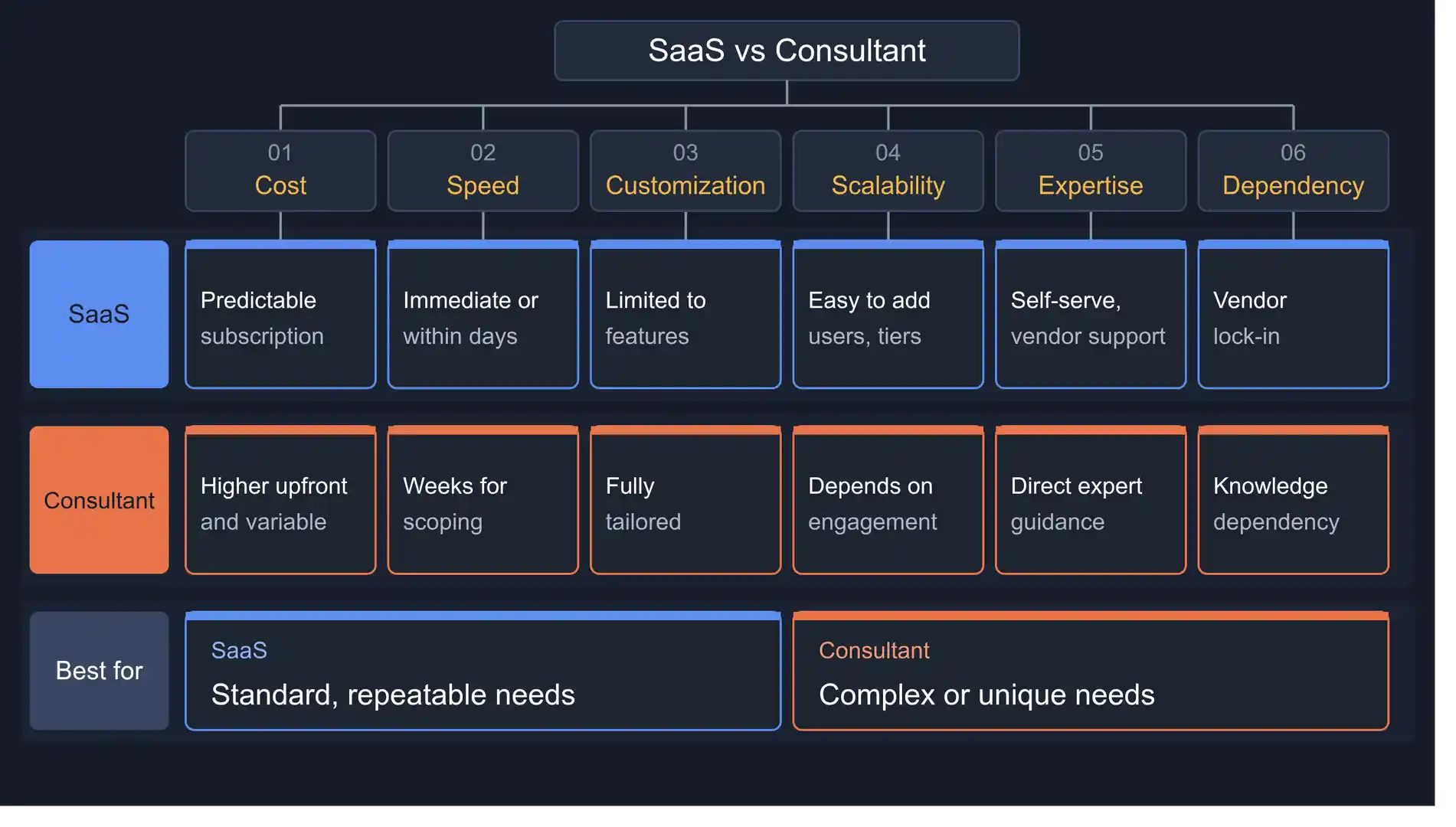Click the 'Self-serve, vendor support' cell
This screenshot has width=1456, height=827.
[1091, 315]
